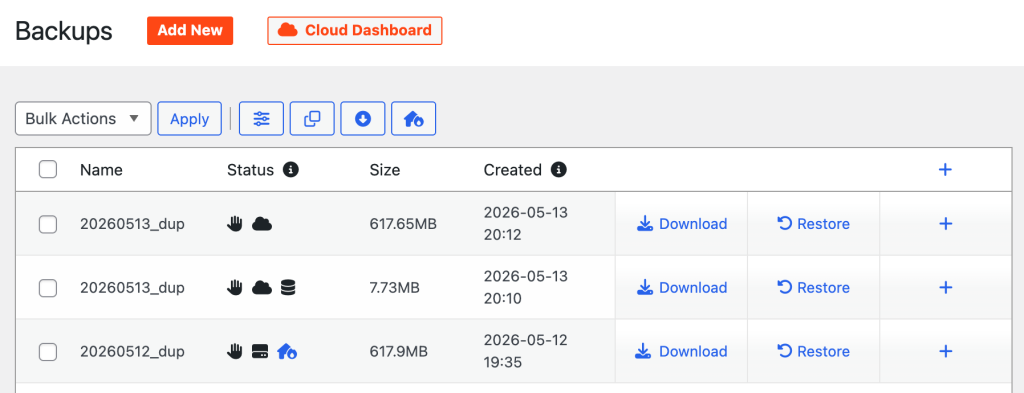
Task: Click the info icon next to Created
Action: click(x=558, y=170)
